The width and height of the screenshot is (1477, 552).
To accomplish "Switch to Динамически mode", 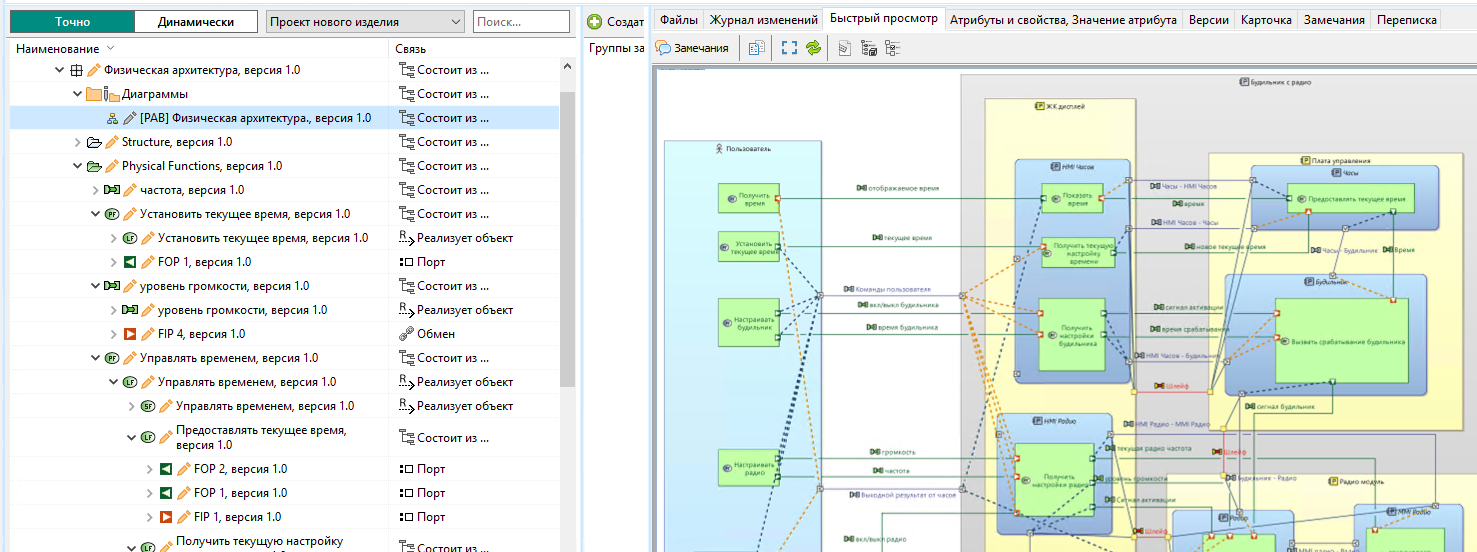I will coord(196,21).
